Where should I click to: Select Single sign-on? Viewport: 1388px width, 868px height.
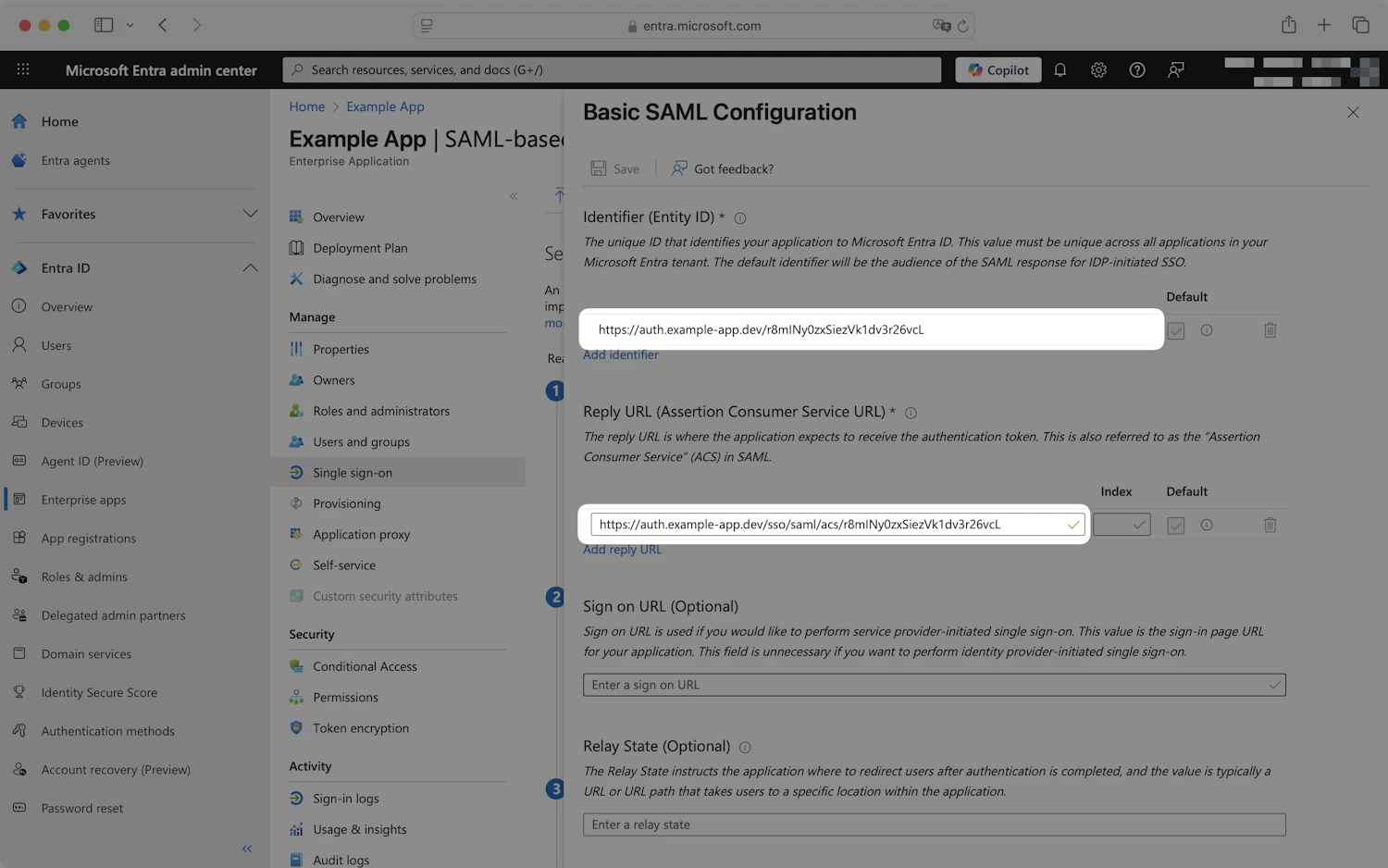(x=398, y=472)
